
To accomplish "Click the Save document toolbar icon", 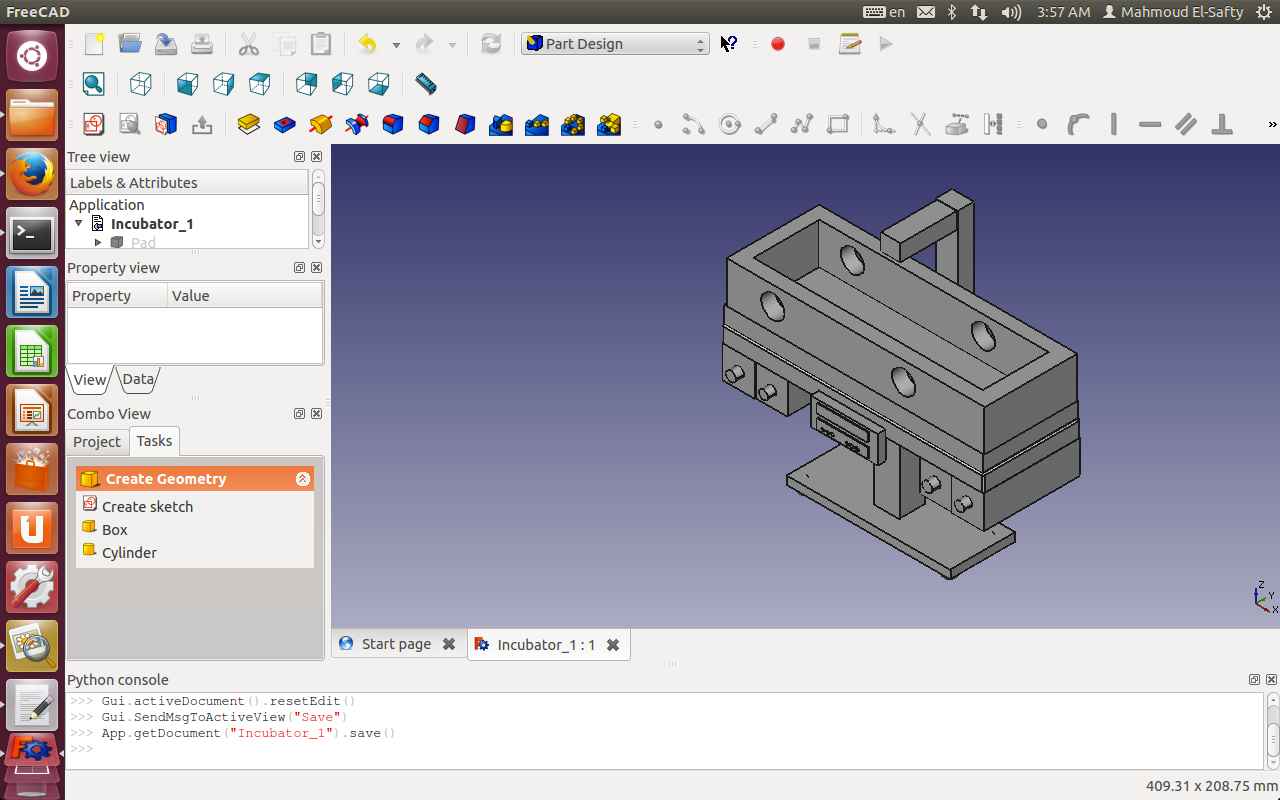I will 166,44.
